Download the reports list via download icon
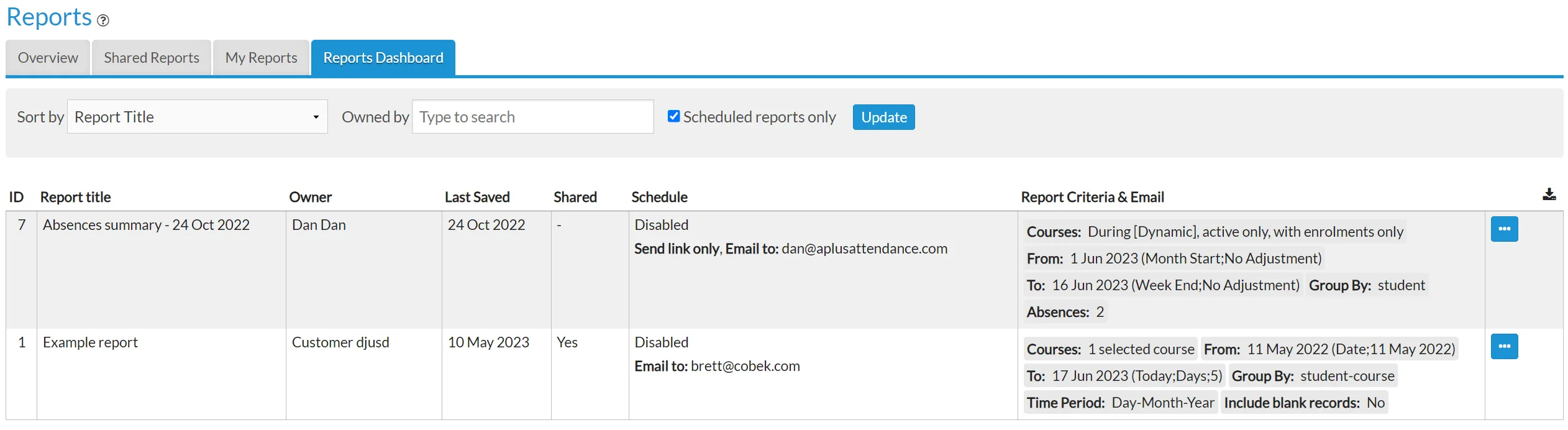 tap(1549, 194)
